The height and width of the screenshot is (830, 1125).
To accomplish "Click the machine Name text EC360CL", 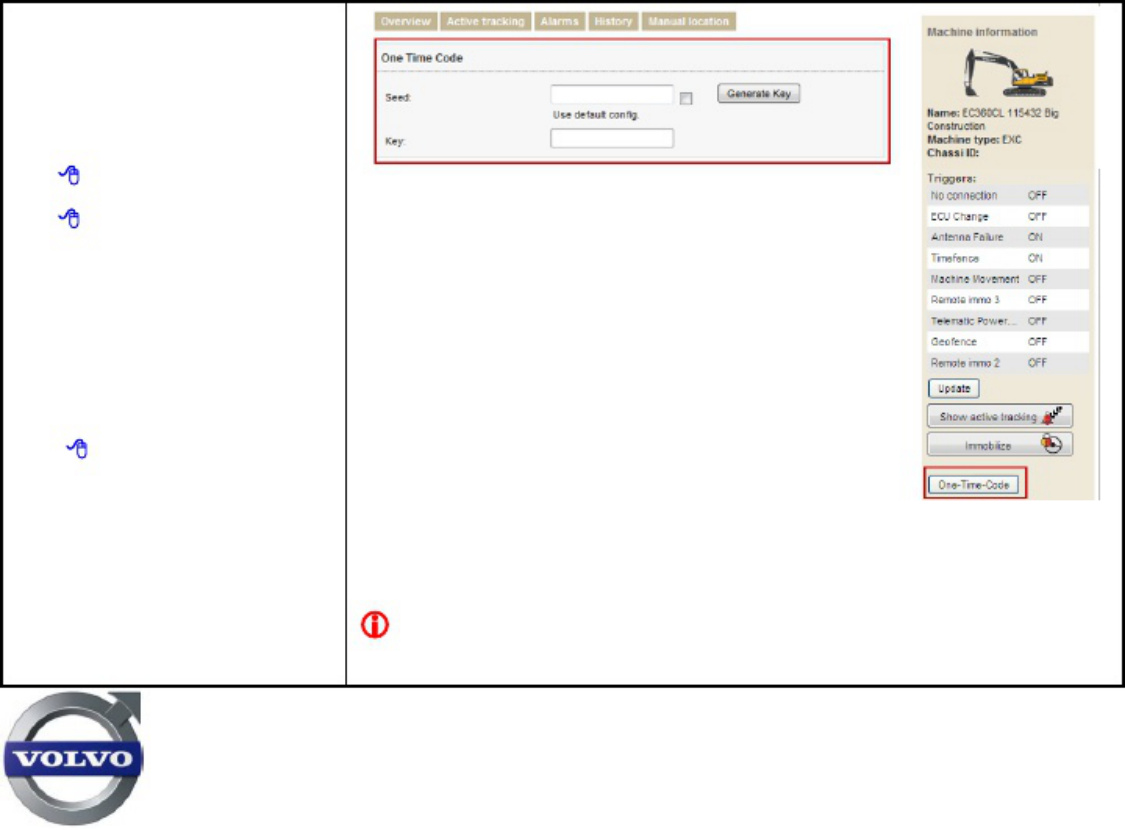I will tap(982, 113).
